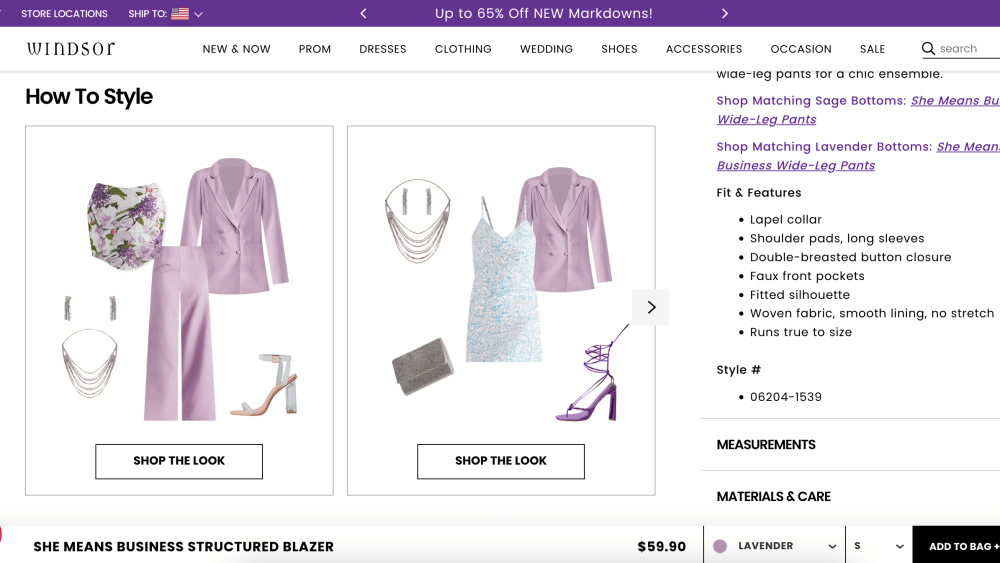Click the Lapel collar bullet

(x=786, y=219)
